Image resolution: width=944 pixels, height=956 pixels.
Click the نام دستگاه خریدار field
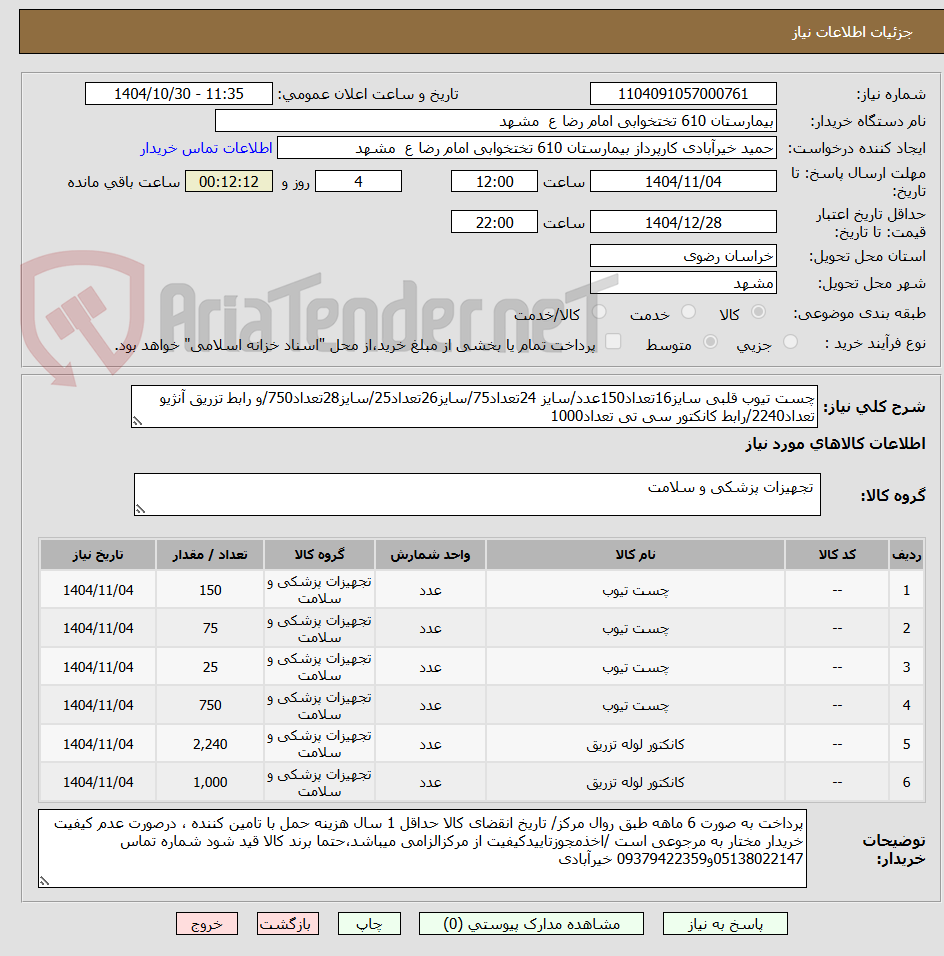pyautogui.click(x=496, y=121)
